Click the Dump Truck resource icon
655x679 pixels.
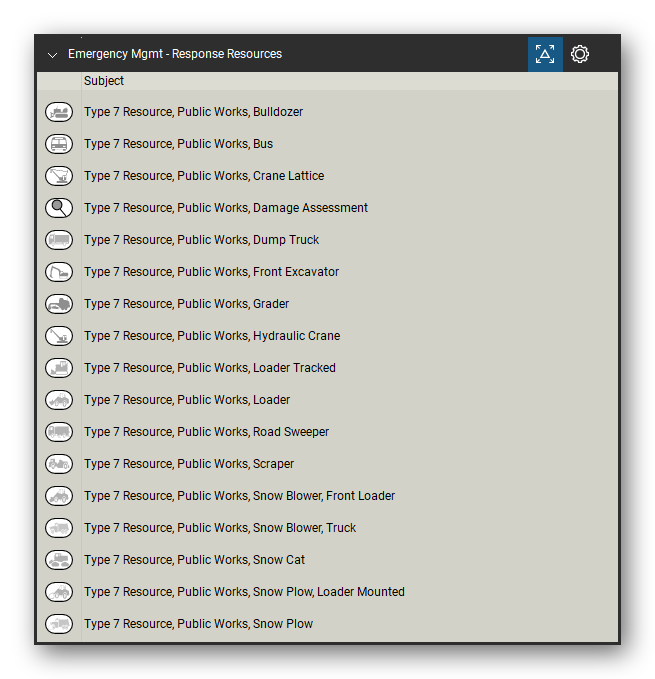pyautogui.click(x=59, y=240)
